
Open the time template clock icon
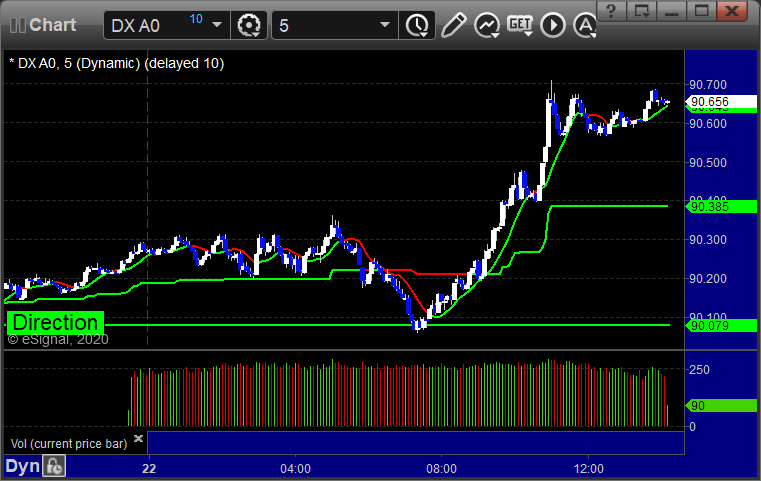(417, 25)
